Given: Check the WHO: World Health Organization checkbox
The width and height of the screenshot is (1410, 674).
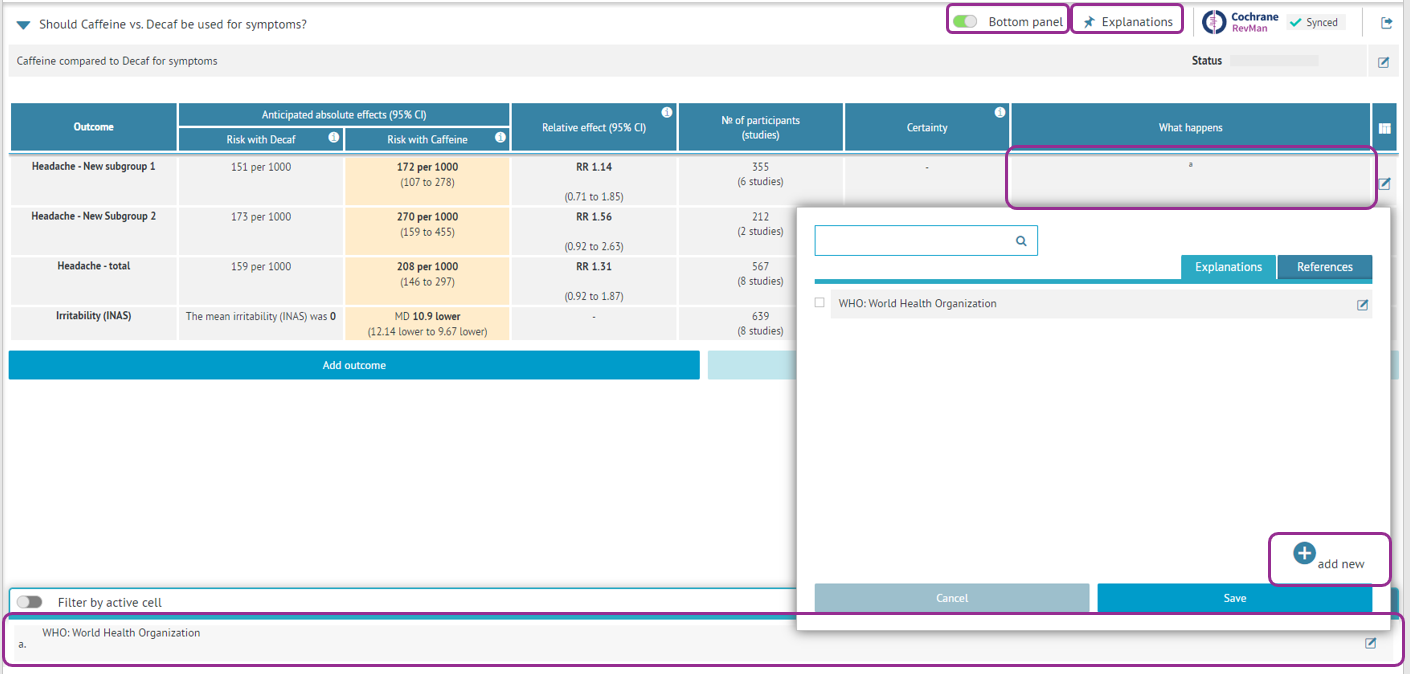Looking at the screenshot, I should [x=820, y=303].
